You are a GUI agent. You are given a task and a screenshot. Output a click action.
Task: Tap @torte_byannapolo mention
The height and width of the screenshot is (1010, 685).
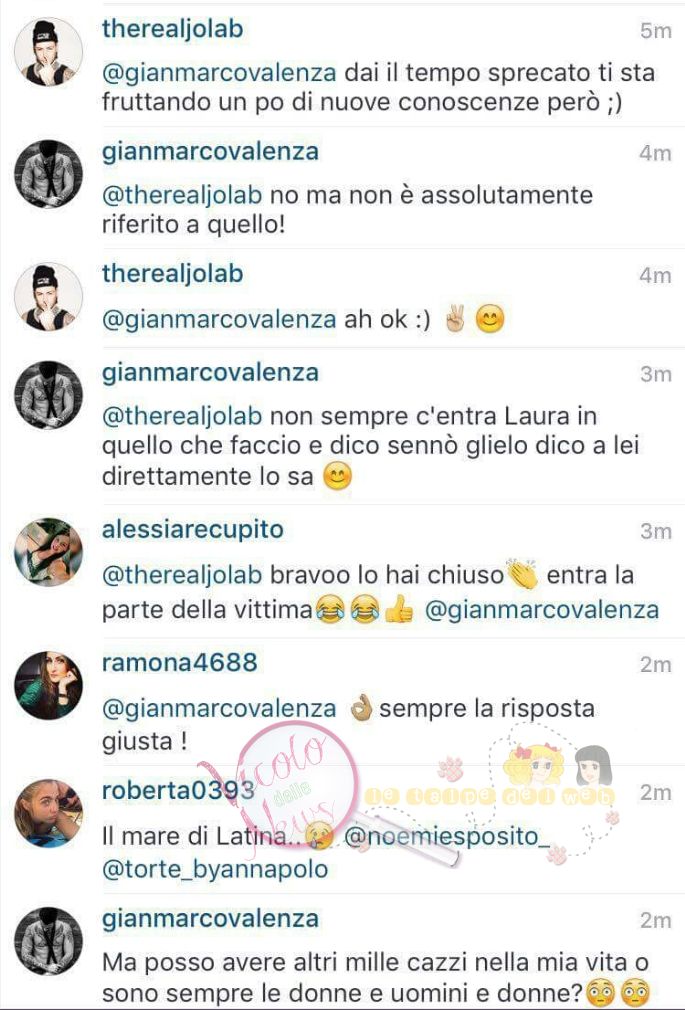tap(215, 869)
